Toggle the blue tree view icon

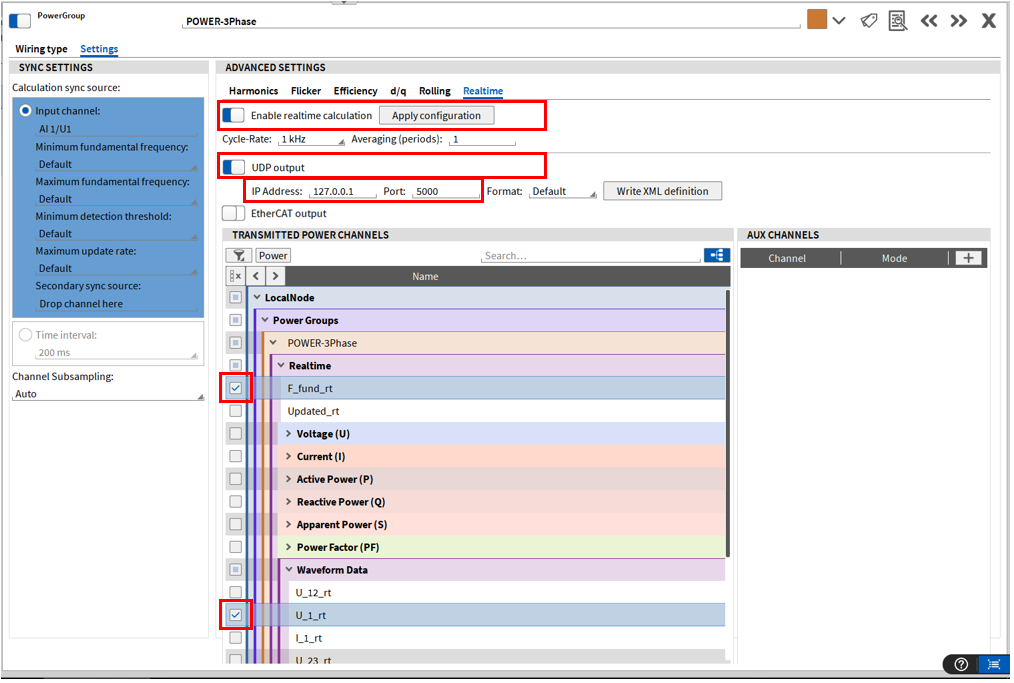[717, 255]
